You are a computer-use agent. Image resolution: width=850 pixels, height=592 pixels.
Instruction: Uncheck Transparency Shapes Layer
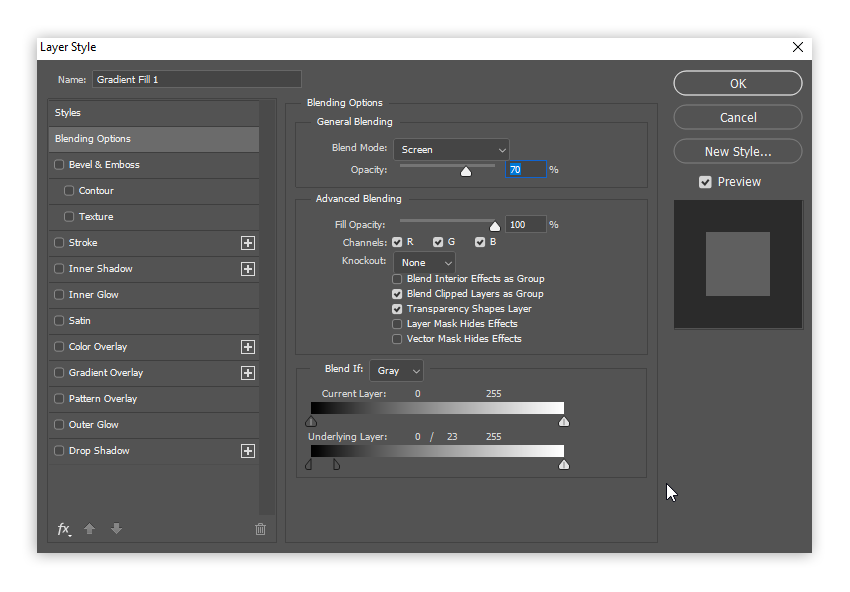coord(397,309)
